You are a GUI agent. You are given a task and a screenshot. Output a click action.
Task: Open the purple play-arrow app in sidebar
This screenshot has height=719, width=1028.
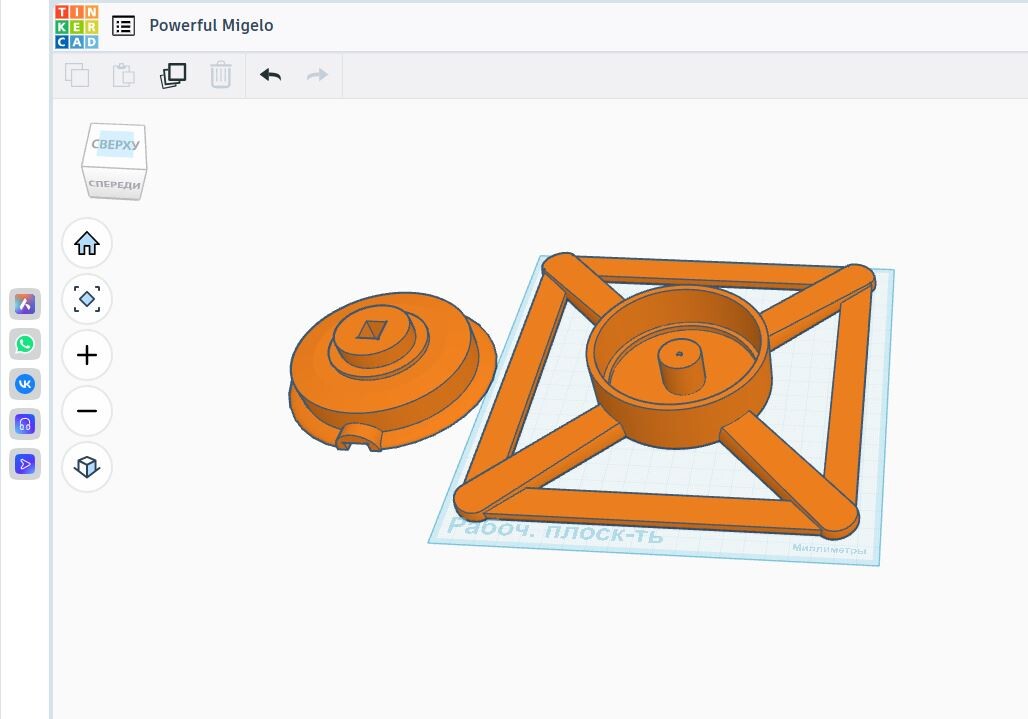click(25, 464)
